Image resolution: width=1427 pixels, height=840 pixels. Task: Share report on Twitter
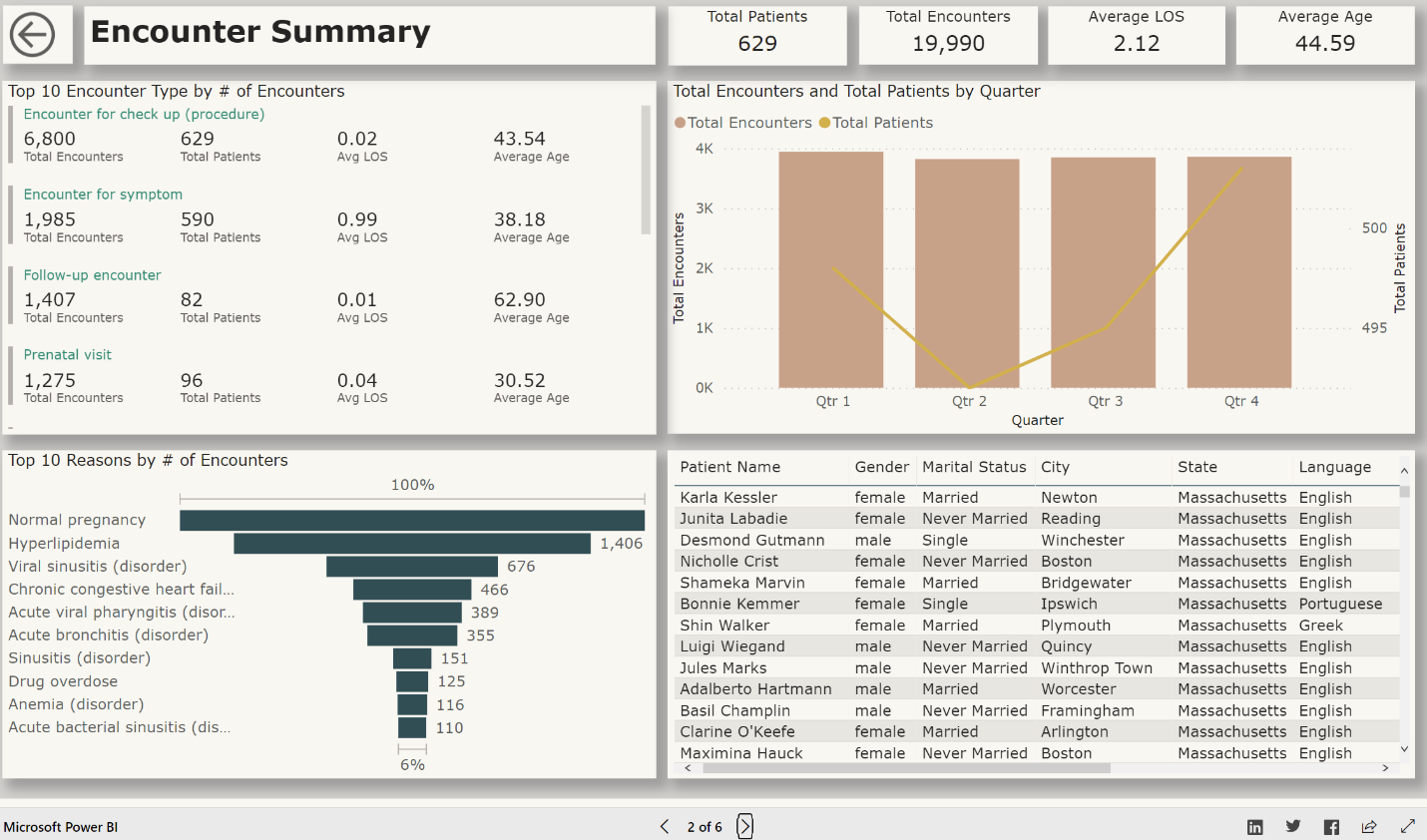(1293, 826)
